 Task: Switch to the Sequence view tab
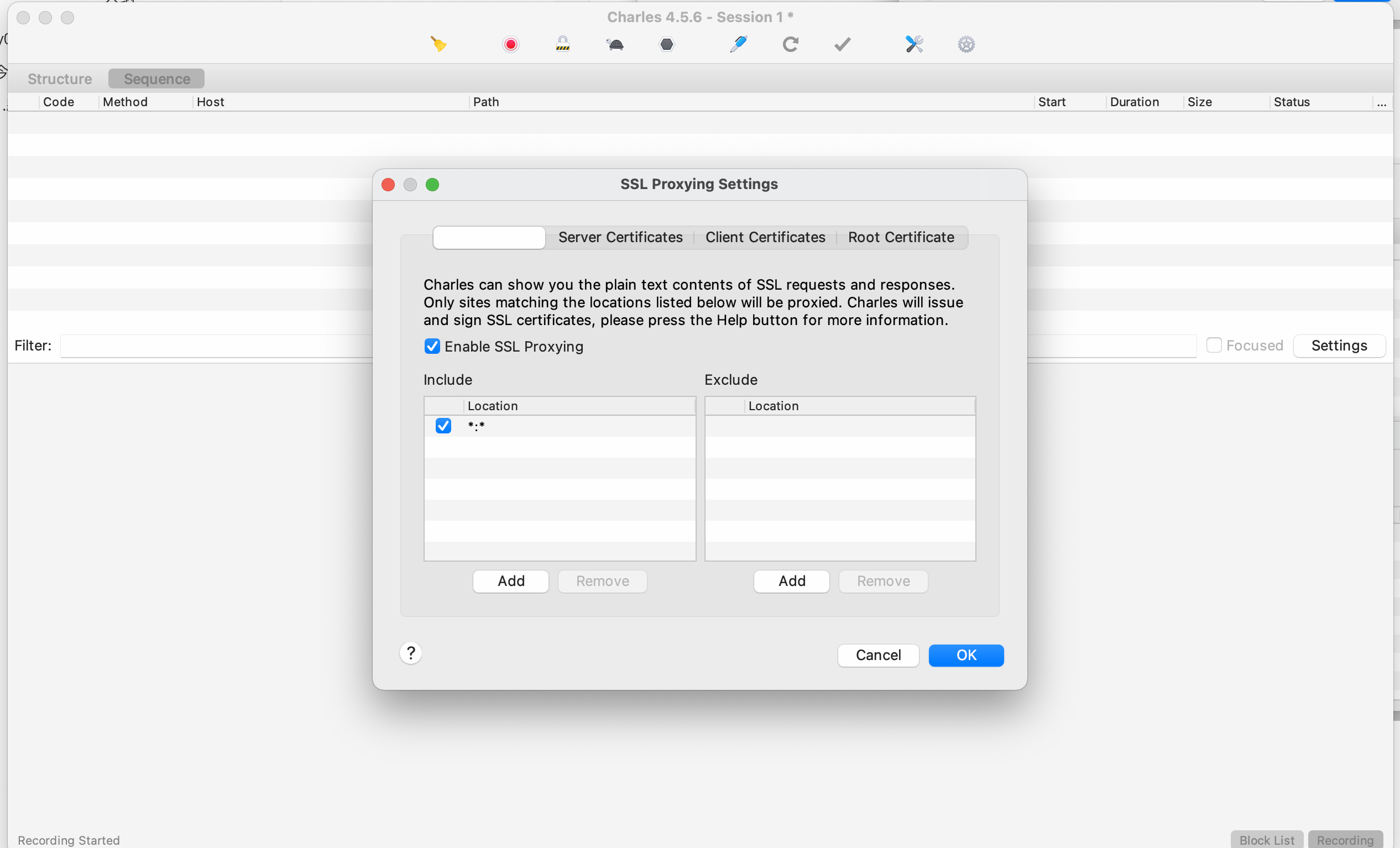pos(157,78)
